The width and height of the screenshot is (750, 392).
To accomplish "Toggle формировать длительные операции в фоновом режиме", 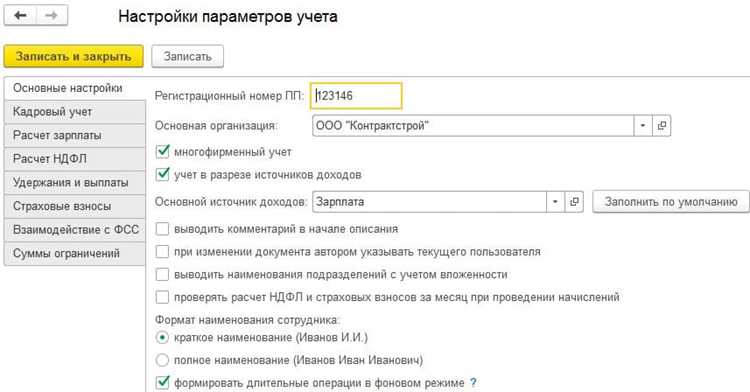I will [x=163, y=382].
